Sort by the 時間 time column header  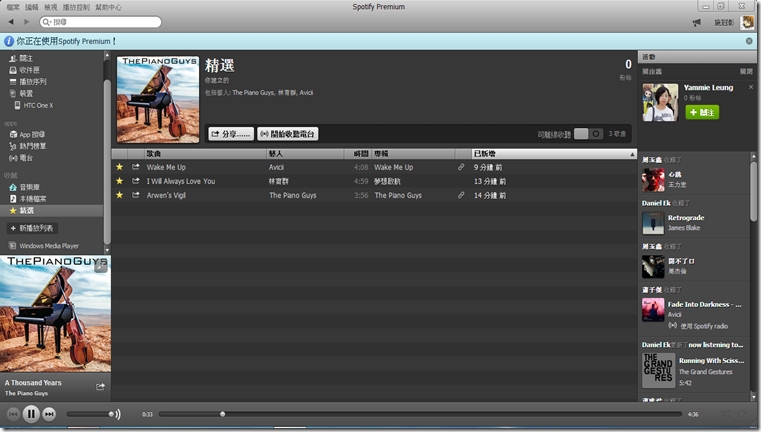tap(358, 154)
